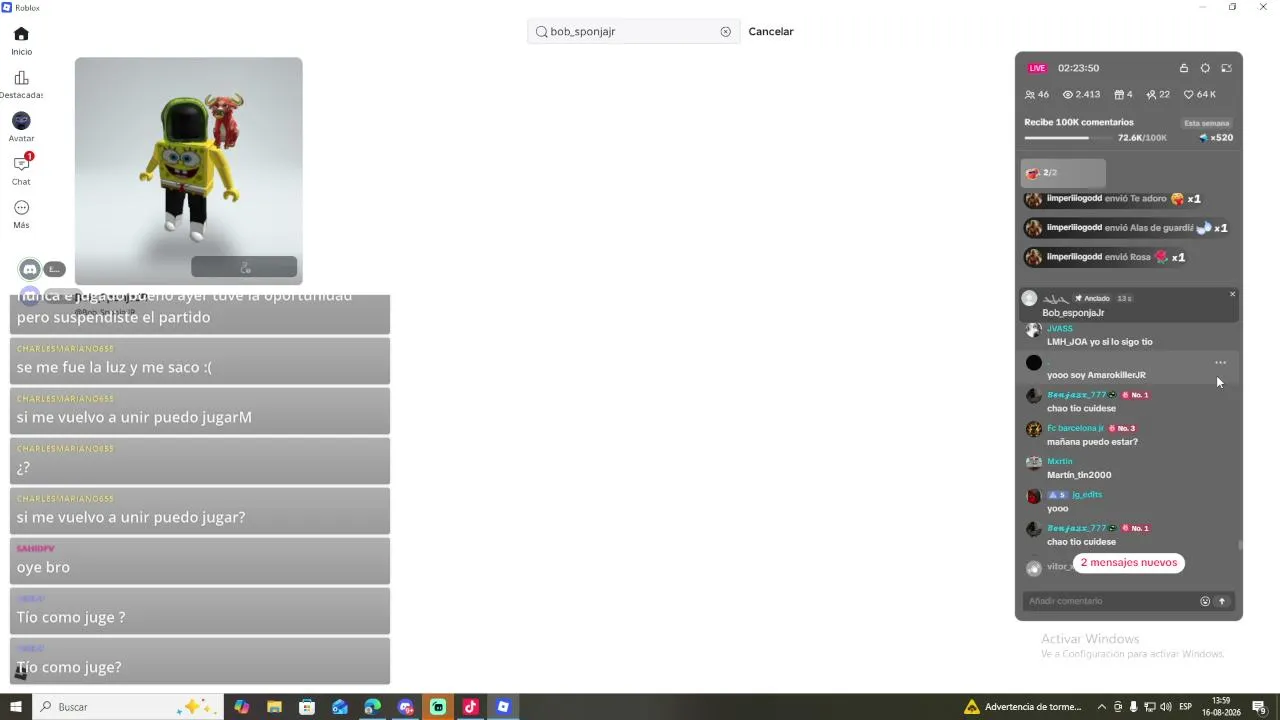The width and height of the screenshot is (1280, 720).
Task: Open Alas de guardián gift notification
Action: click(1126, 228)
